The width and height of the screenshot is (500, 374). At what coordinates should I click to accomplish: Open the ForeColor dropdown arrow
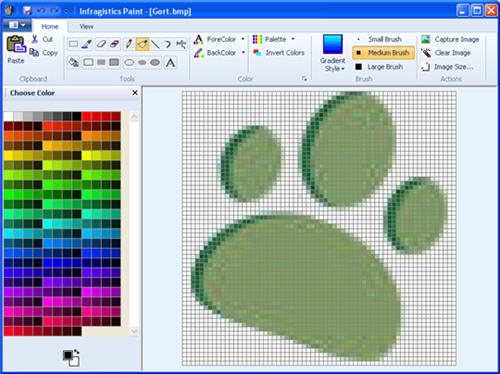(x=243, y=39)
